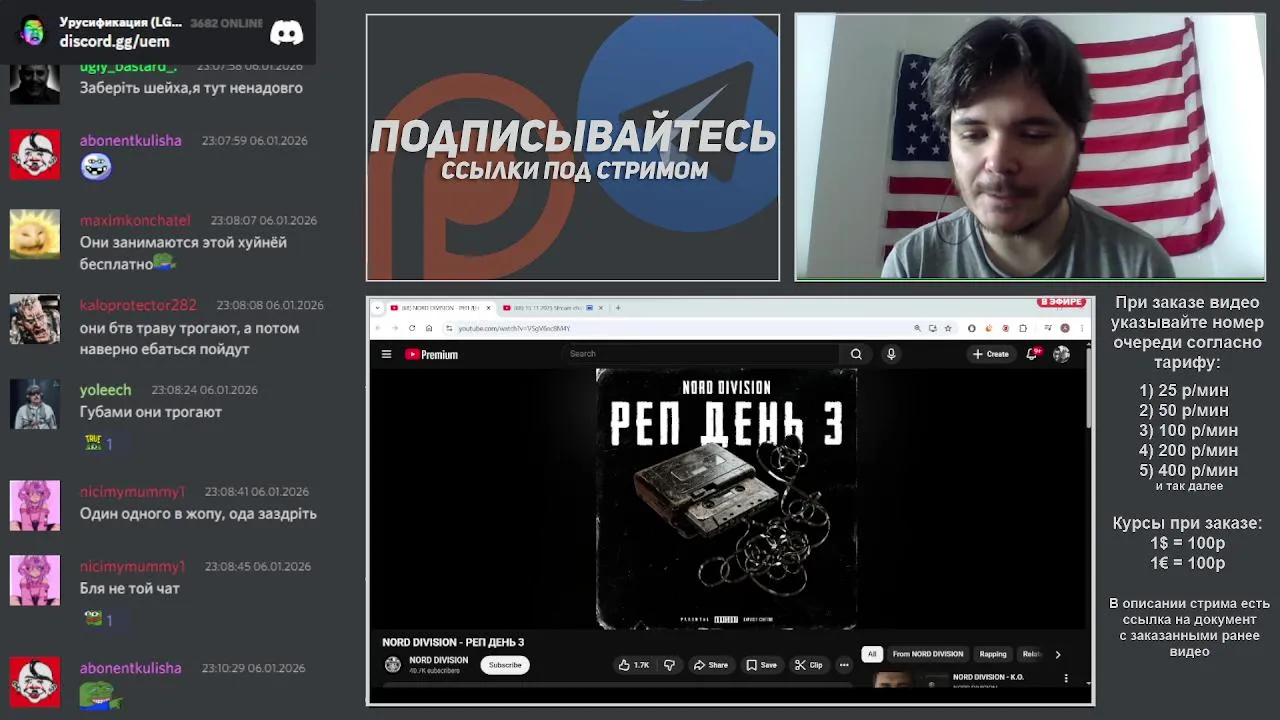Screen dimensions: 1280x720
Task: Click the '3) 100 р/мин' tariff line
Action: point(1188,430)
